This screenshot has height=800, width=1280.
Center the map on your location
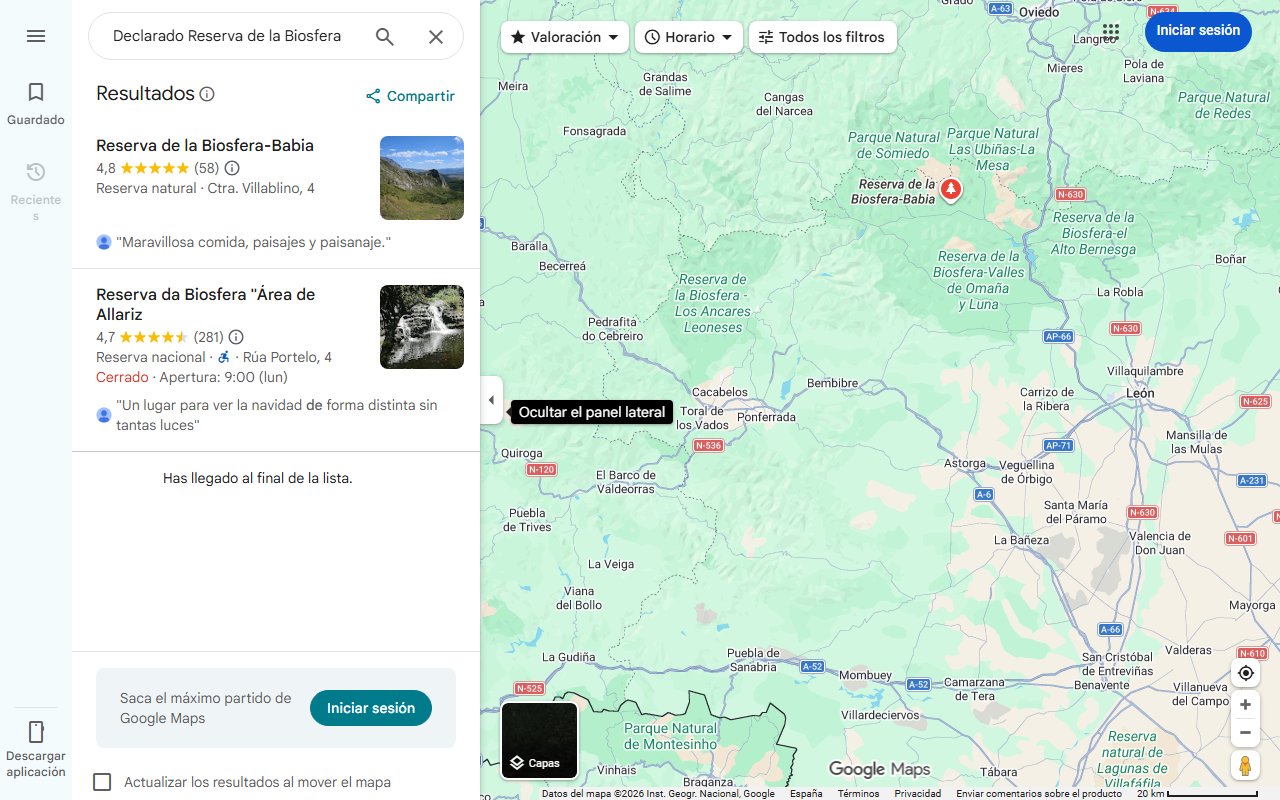[1245, 673]
